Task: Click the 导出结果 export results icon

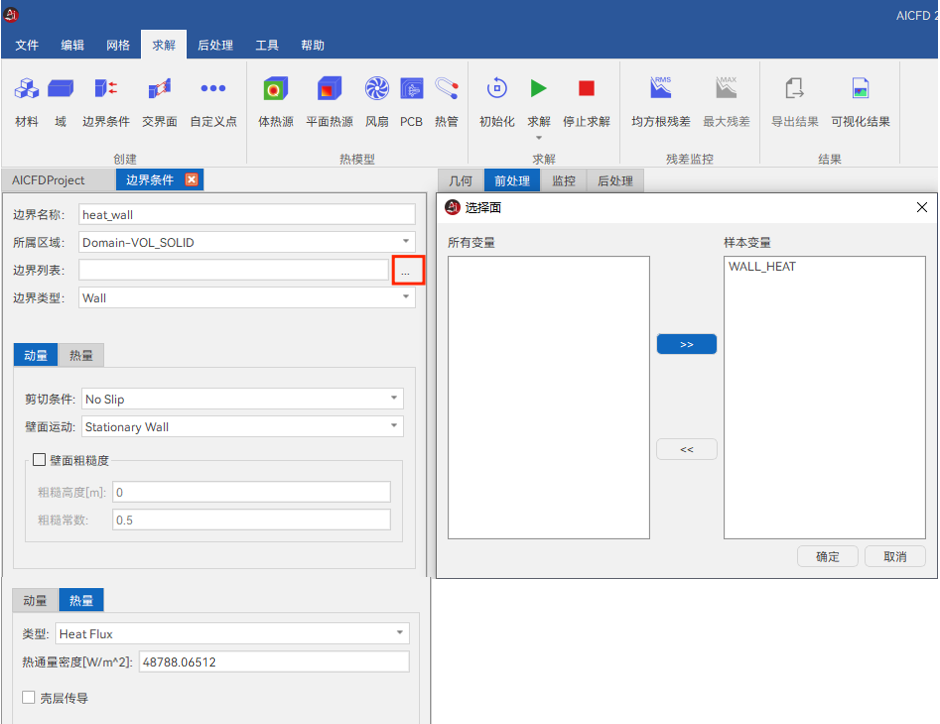Action: (794, 89)
